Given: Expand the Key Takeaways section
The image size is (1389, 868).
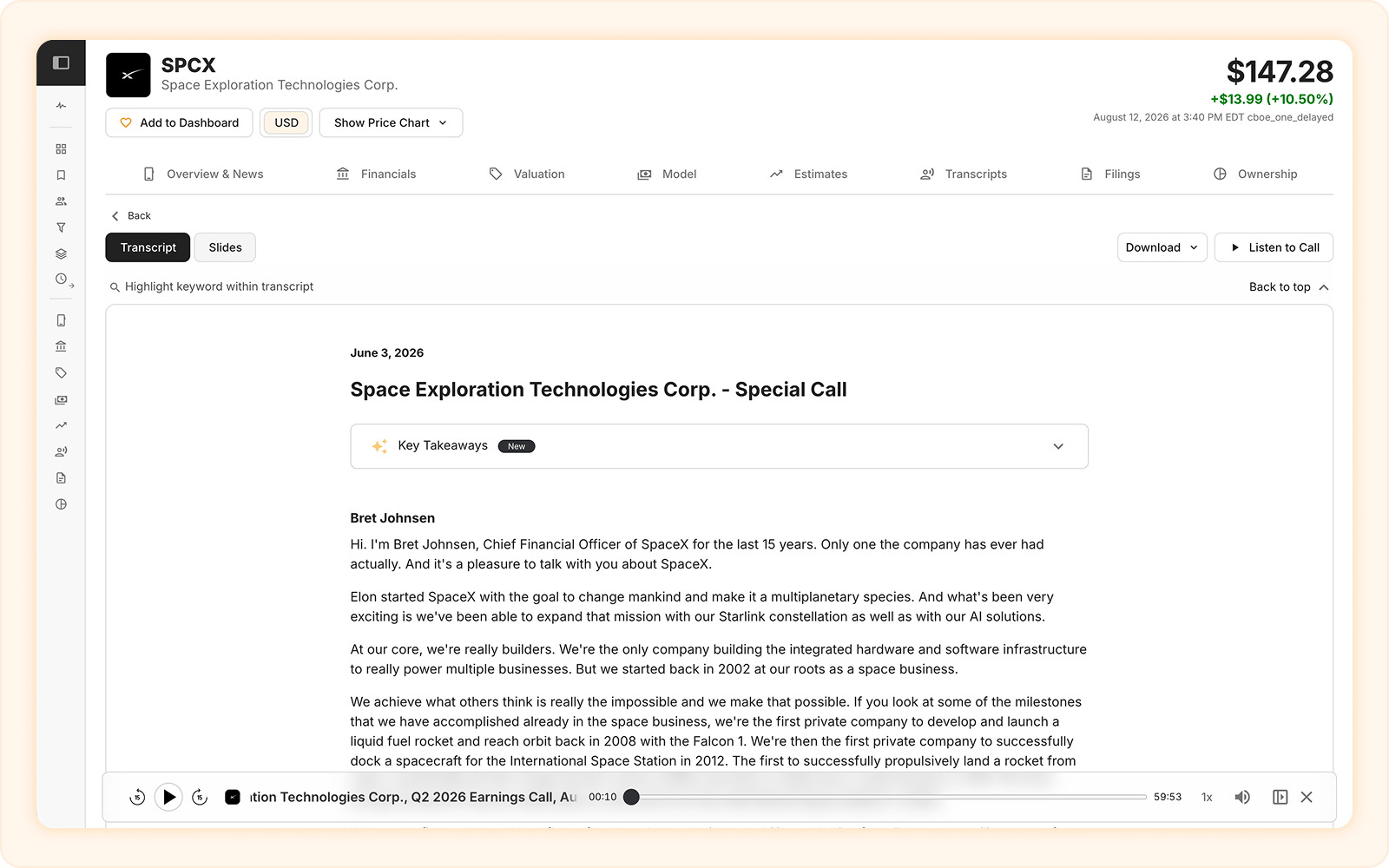Looking at the screenshot, I should coord(719,446).
